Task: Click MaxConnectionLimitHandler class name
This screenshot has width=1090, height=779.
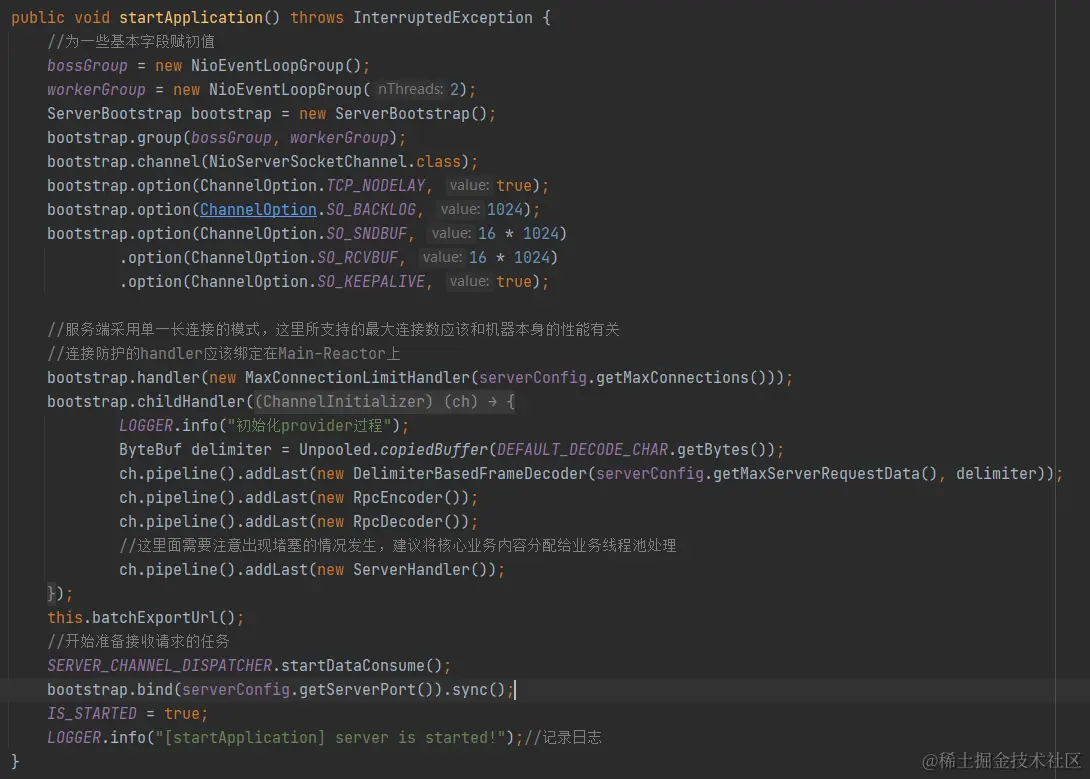Action: pyautogui.click(x=357, y=377)
